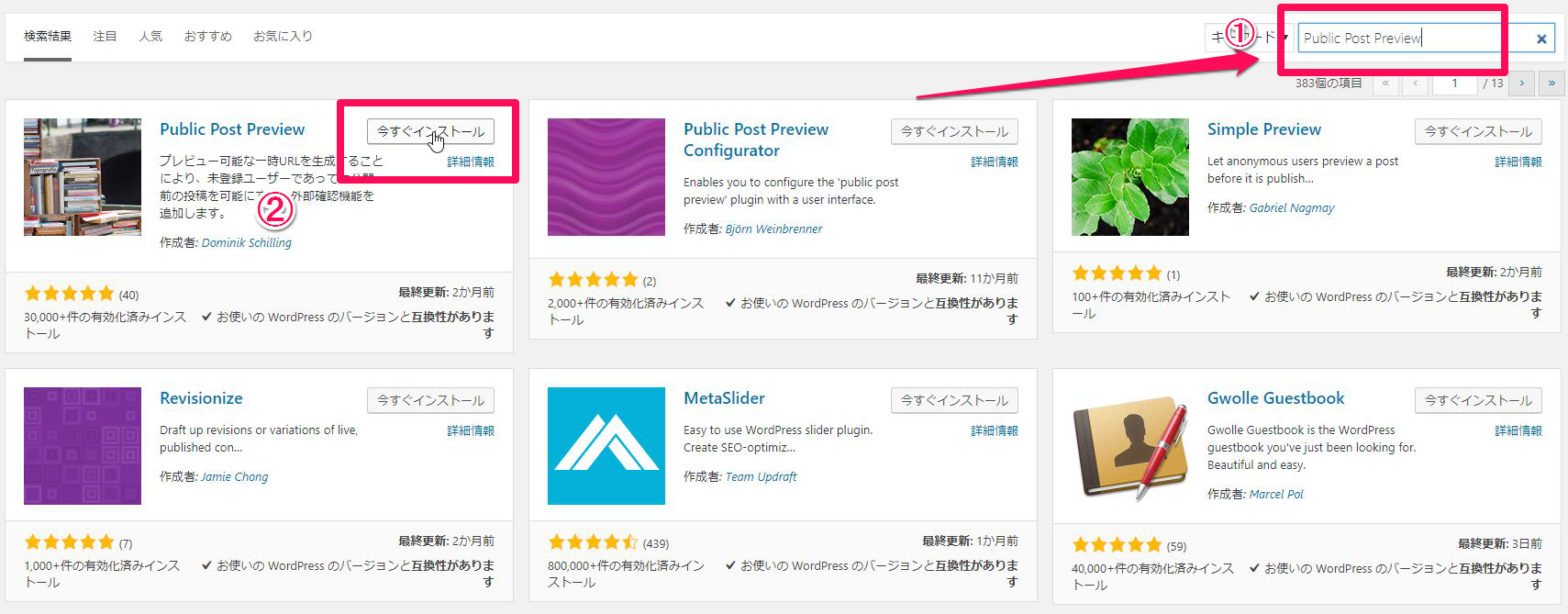
Task: Switch to the 注目 tab
Action: [105, 36]
